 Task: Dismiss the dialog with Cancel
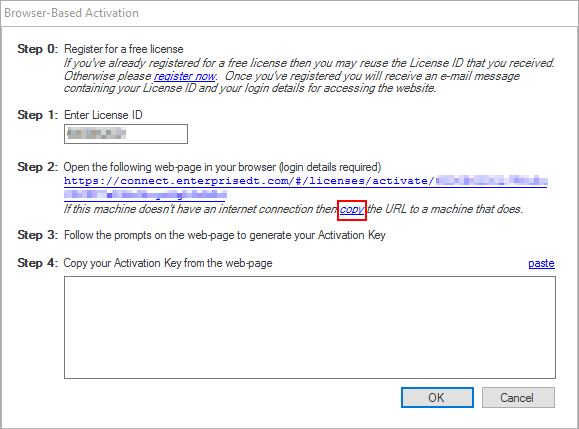point(518,398)
